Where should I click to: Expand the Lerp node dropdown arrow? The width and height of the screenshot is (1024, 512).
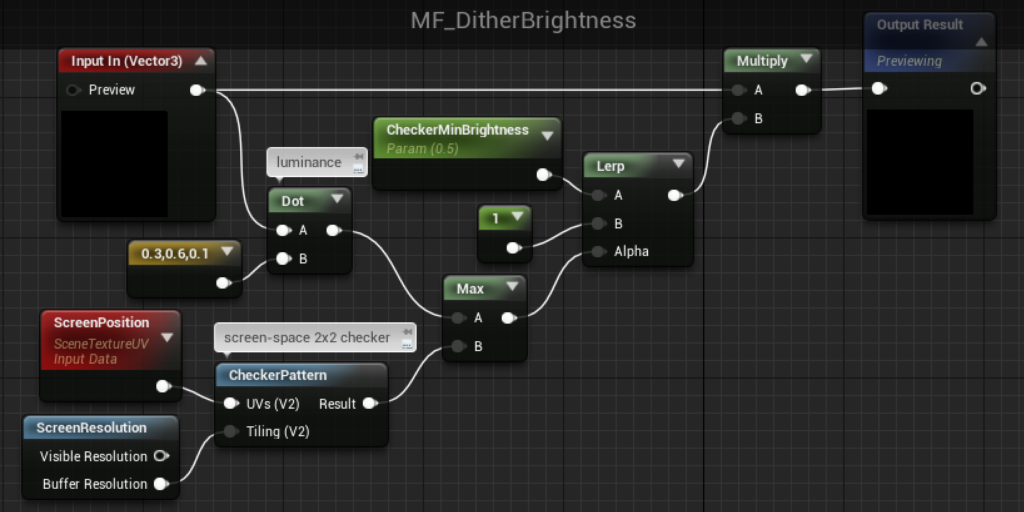679,164
